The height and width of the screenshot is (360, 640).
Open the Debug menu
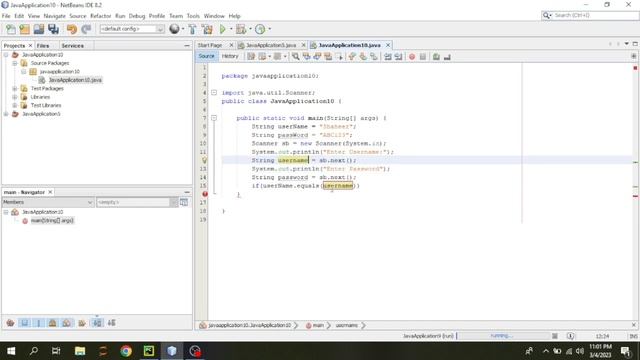point(137,16)
